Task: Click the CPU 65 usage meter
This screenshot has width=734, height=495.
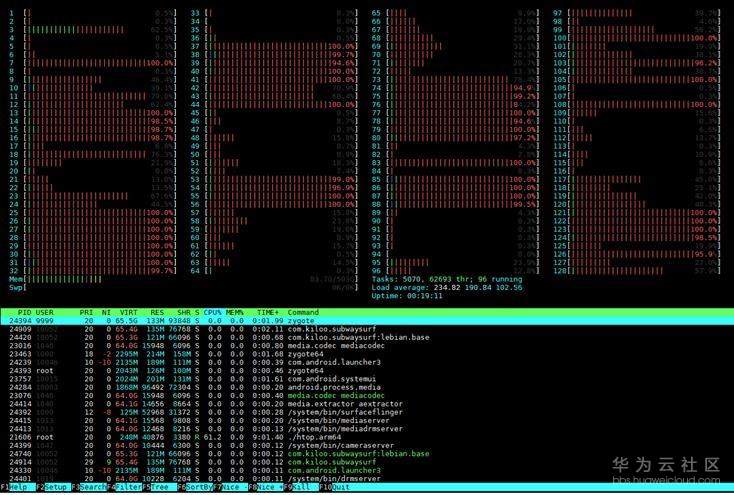Action: pyautogui.click(x=455, y=13)
